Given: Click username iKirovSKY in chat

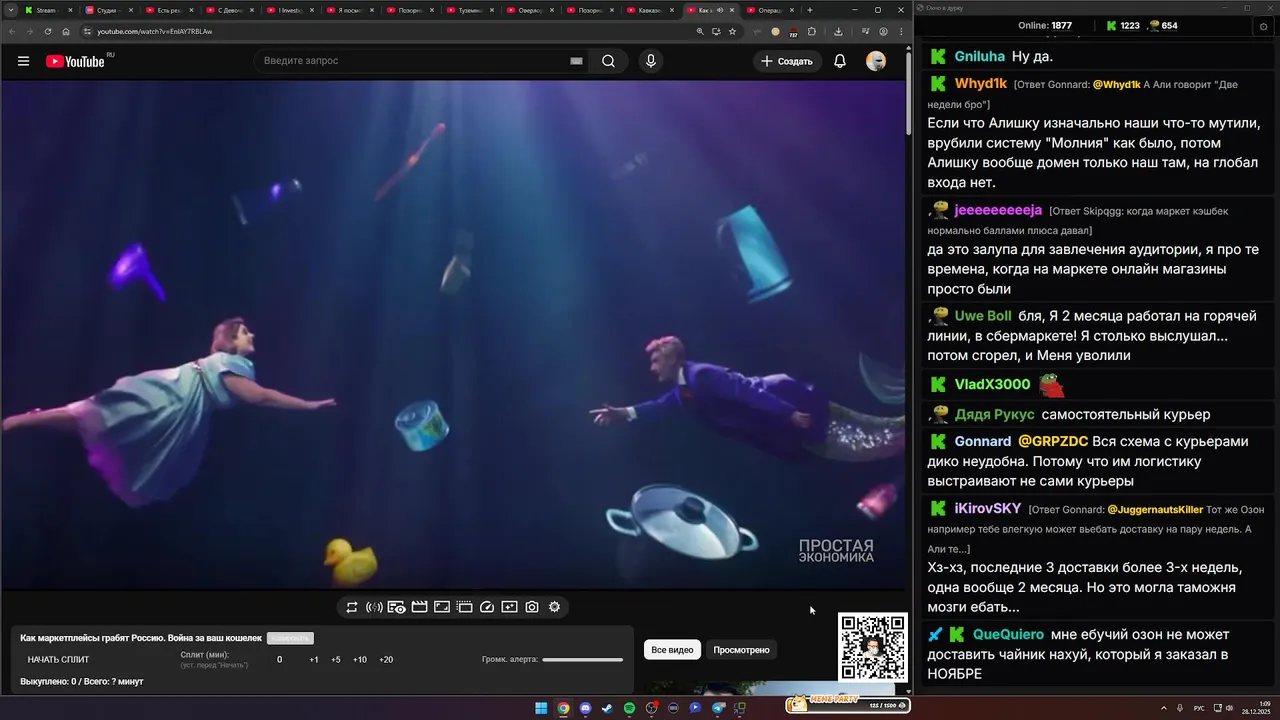Looking at the screenshot, I should tap(988, 509).
